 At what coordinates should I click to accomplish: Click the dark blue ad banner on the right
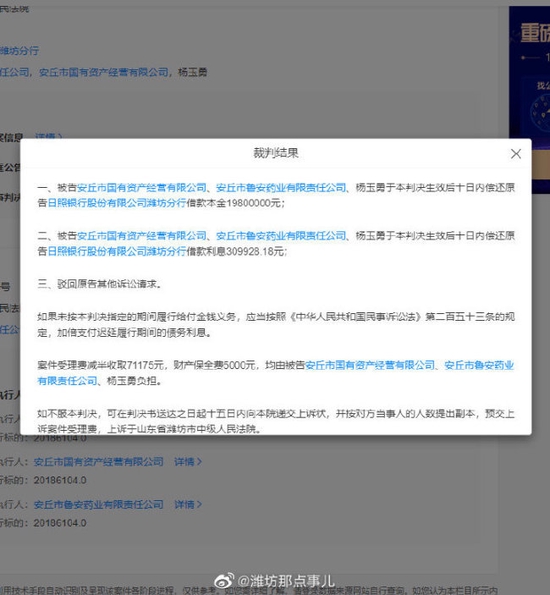(x=530, y=99)
